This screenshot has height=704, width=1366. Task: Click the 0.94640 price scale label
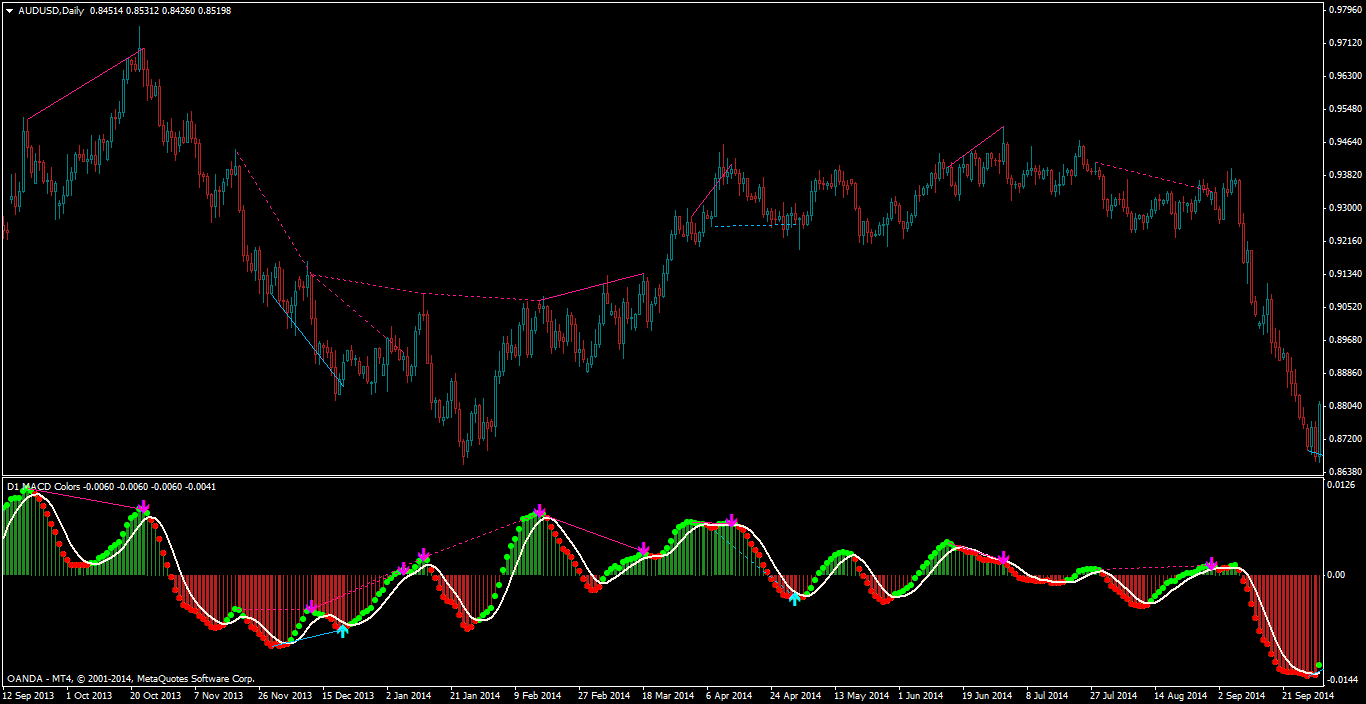(1345, 142)
